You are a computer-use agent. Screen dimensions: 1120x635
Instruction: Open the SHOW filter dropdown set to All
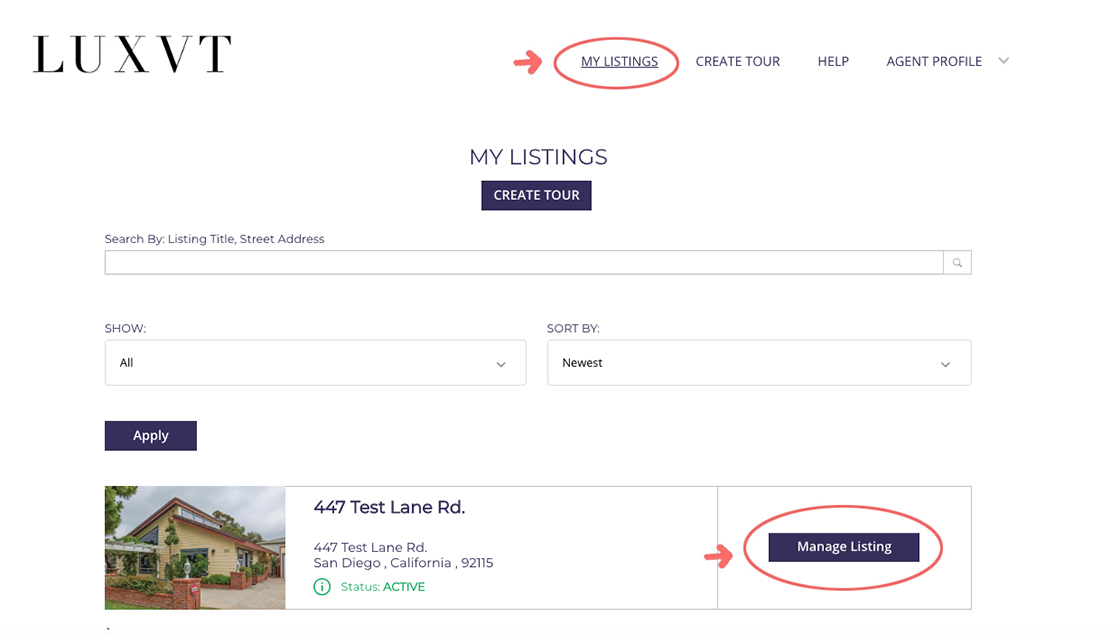click(315, 363)
